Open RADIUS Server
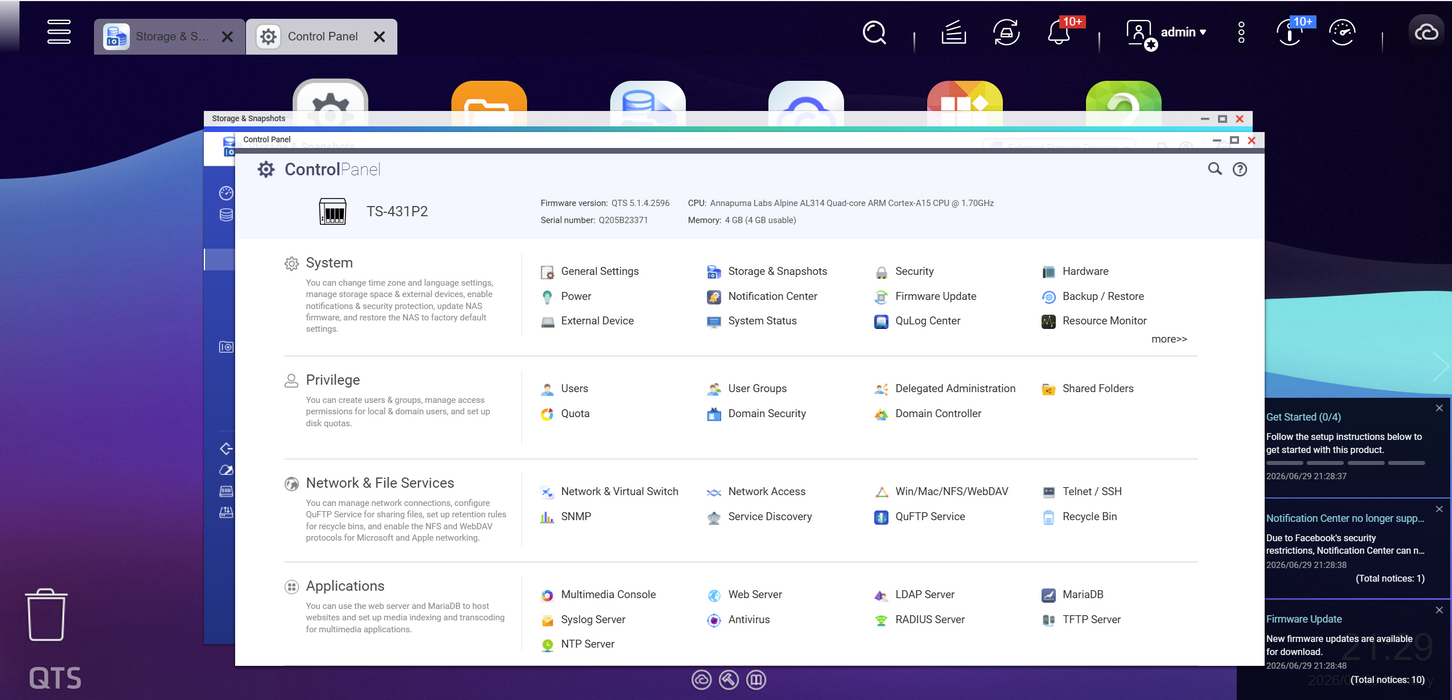The height and width of the screenshot is (700, 1452). click(920, 619)
